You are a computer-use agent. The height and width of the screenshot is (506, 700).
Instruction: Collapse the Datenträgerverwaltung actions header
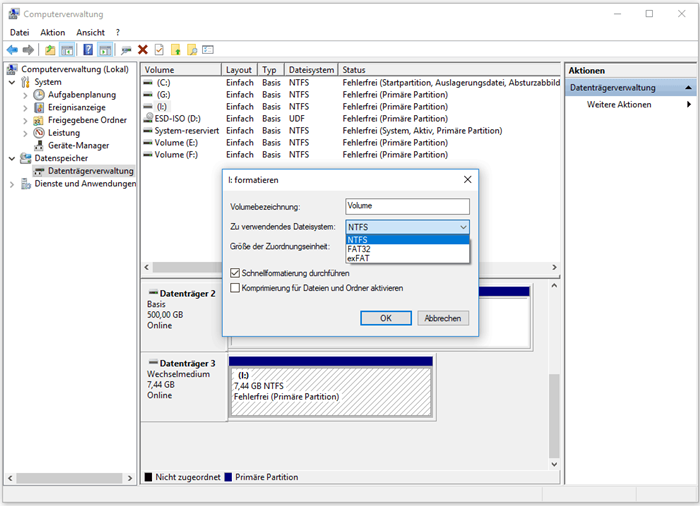pos(688,88)
